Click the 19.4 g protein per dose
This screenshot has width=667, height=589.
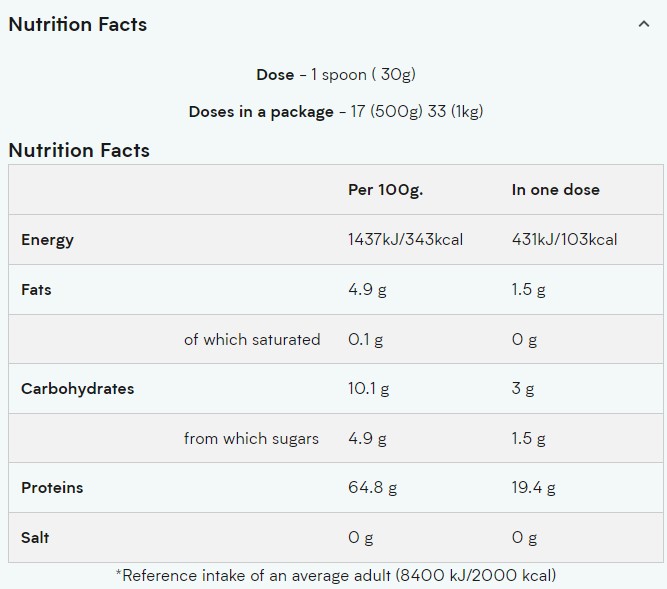click(533, 488)
